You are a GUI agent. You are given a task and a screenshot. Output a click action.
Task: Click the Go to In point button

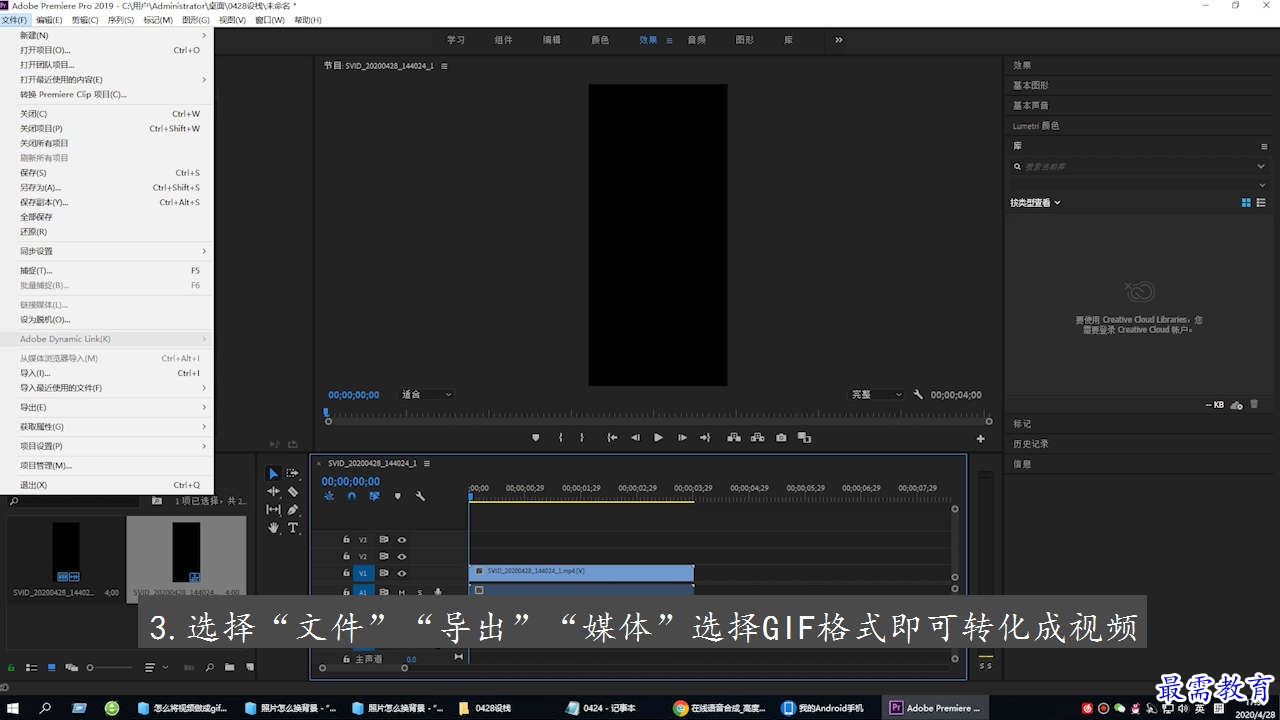pyautogui.click(x=612, y=437)
